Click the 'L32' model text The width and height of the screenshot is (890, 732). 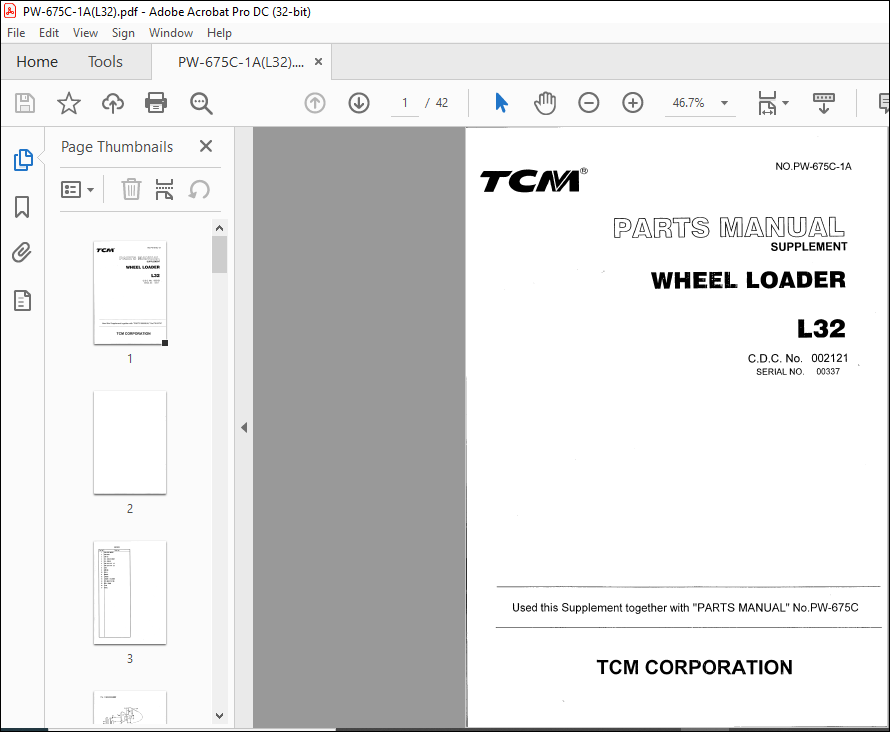click(x=821, y=329)
